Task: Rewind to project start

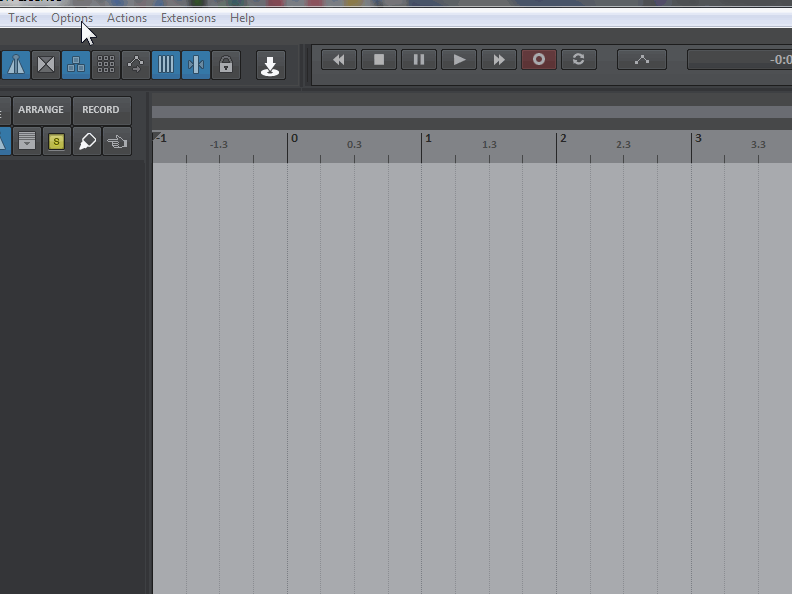Action: point(339,60)
